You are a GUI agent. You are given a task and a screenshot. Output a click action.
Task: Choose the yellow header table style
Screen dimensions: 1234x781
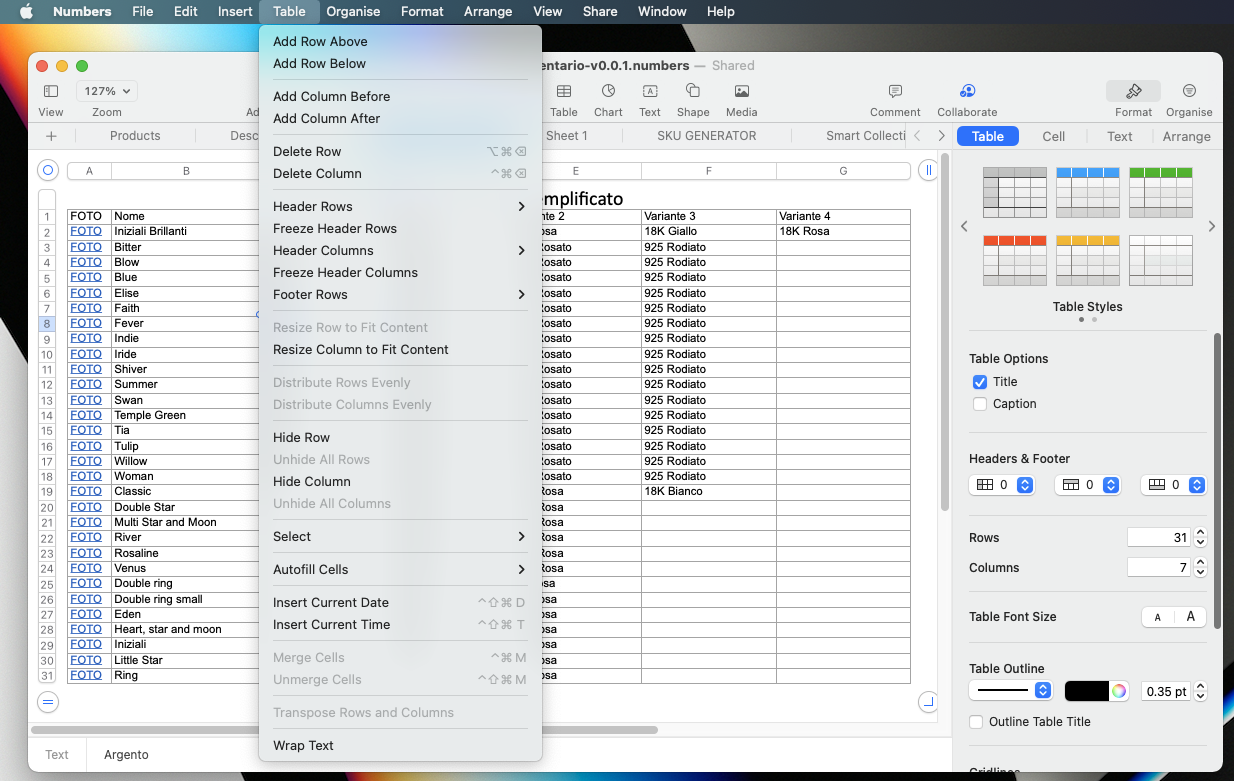click(1088, 260)
